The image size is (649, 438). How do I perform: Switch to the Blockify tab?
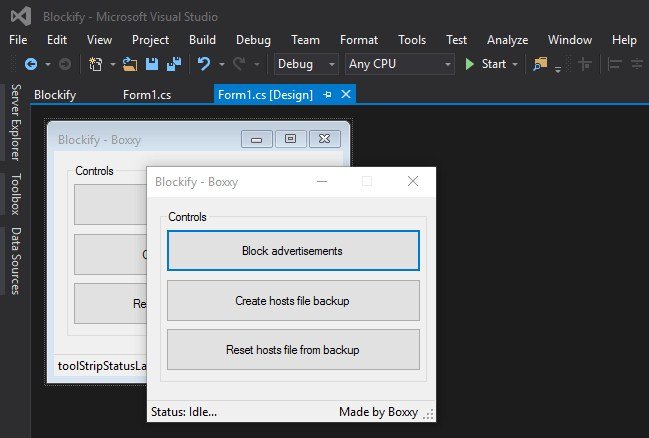point(55,95)
